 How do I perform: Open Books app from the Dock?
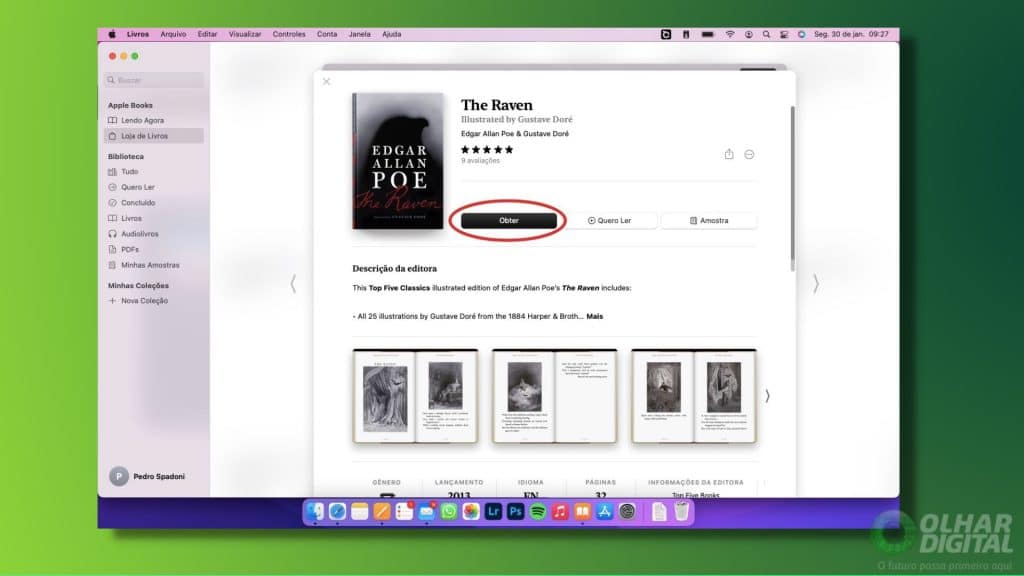click(582, 512)
